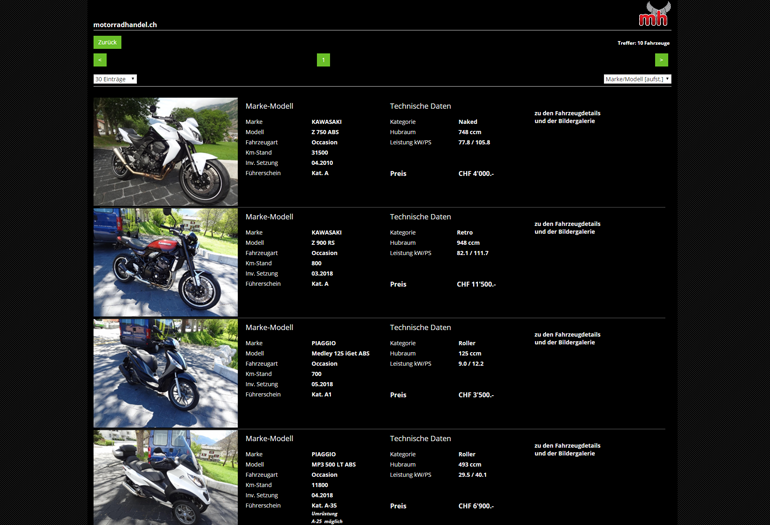Screen dimensions: 770x525
Task: Click model text 'Z 900 RS'
Action: coord(323,243)
